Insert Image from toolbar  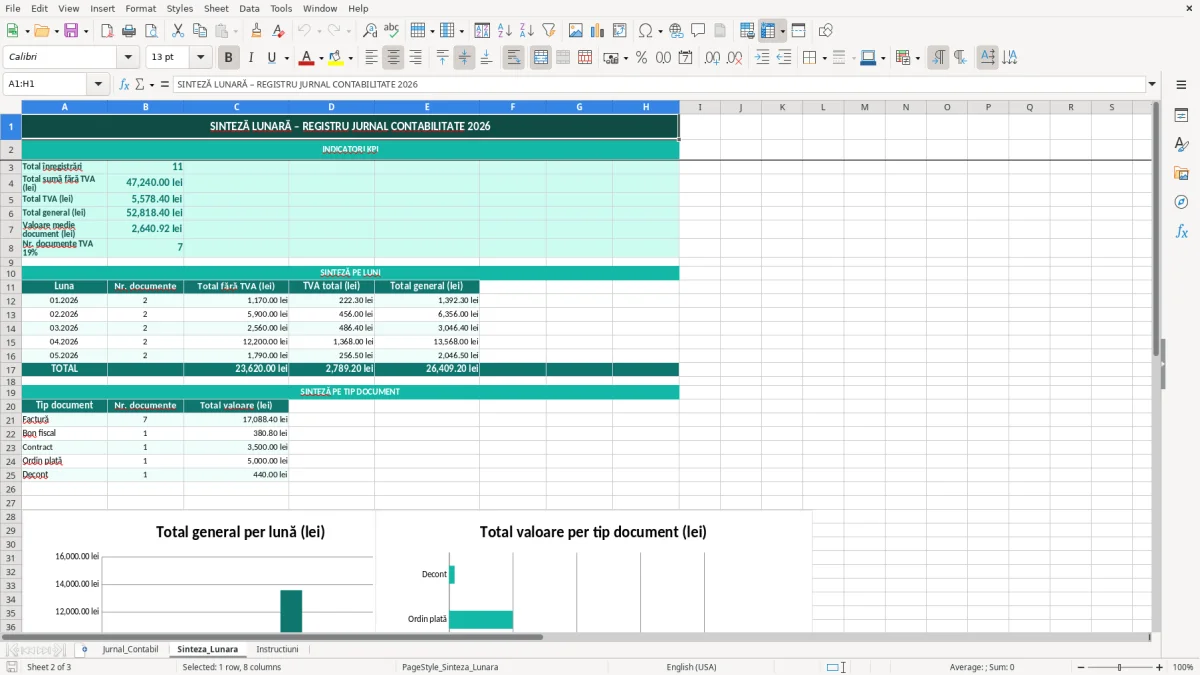(x=577, y=31)
